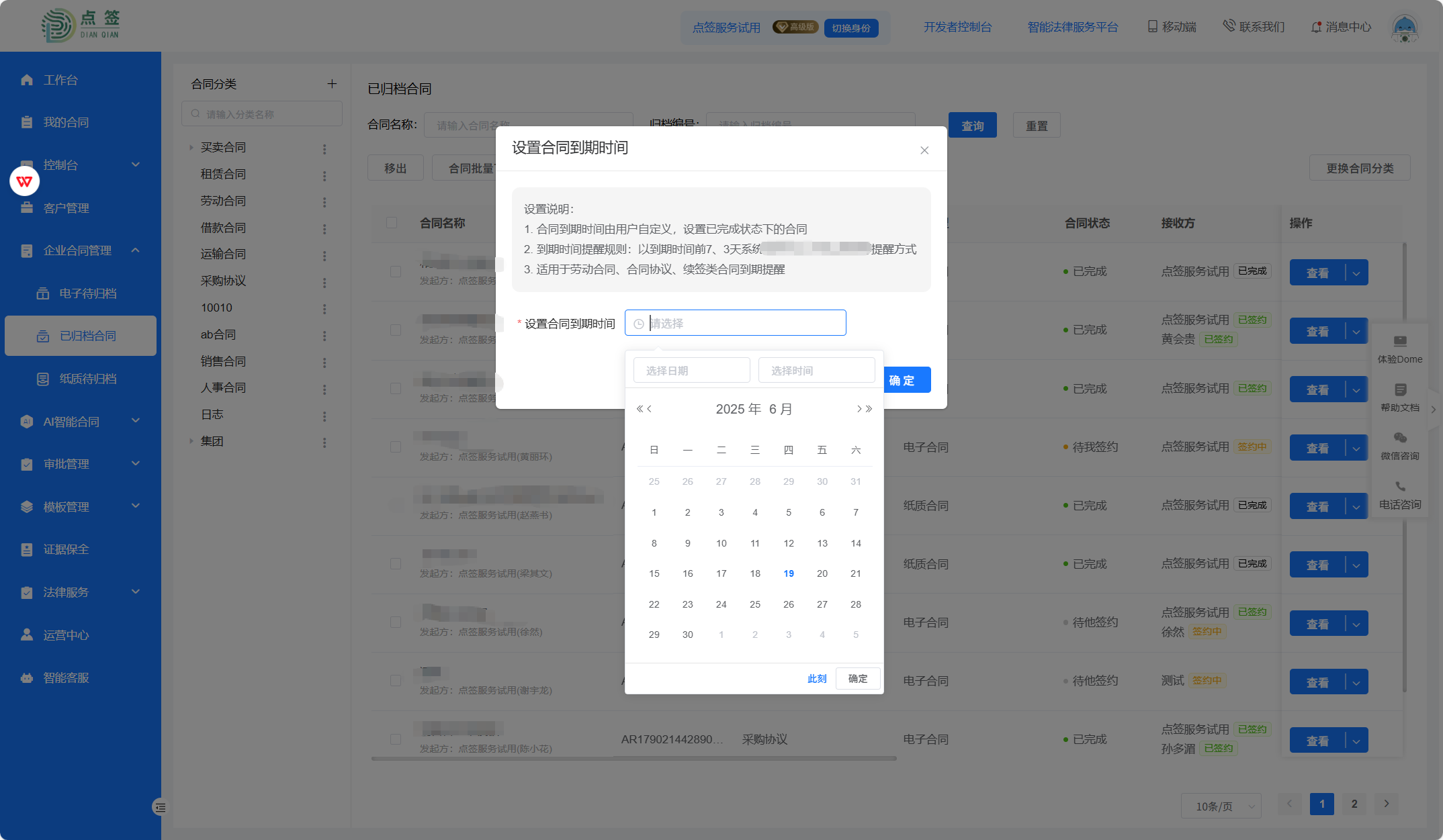Check the row with 发起方 谢宇龙
This screenshot has width=1443, height=840.
pyautogui.click(x=396, y=681)
